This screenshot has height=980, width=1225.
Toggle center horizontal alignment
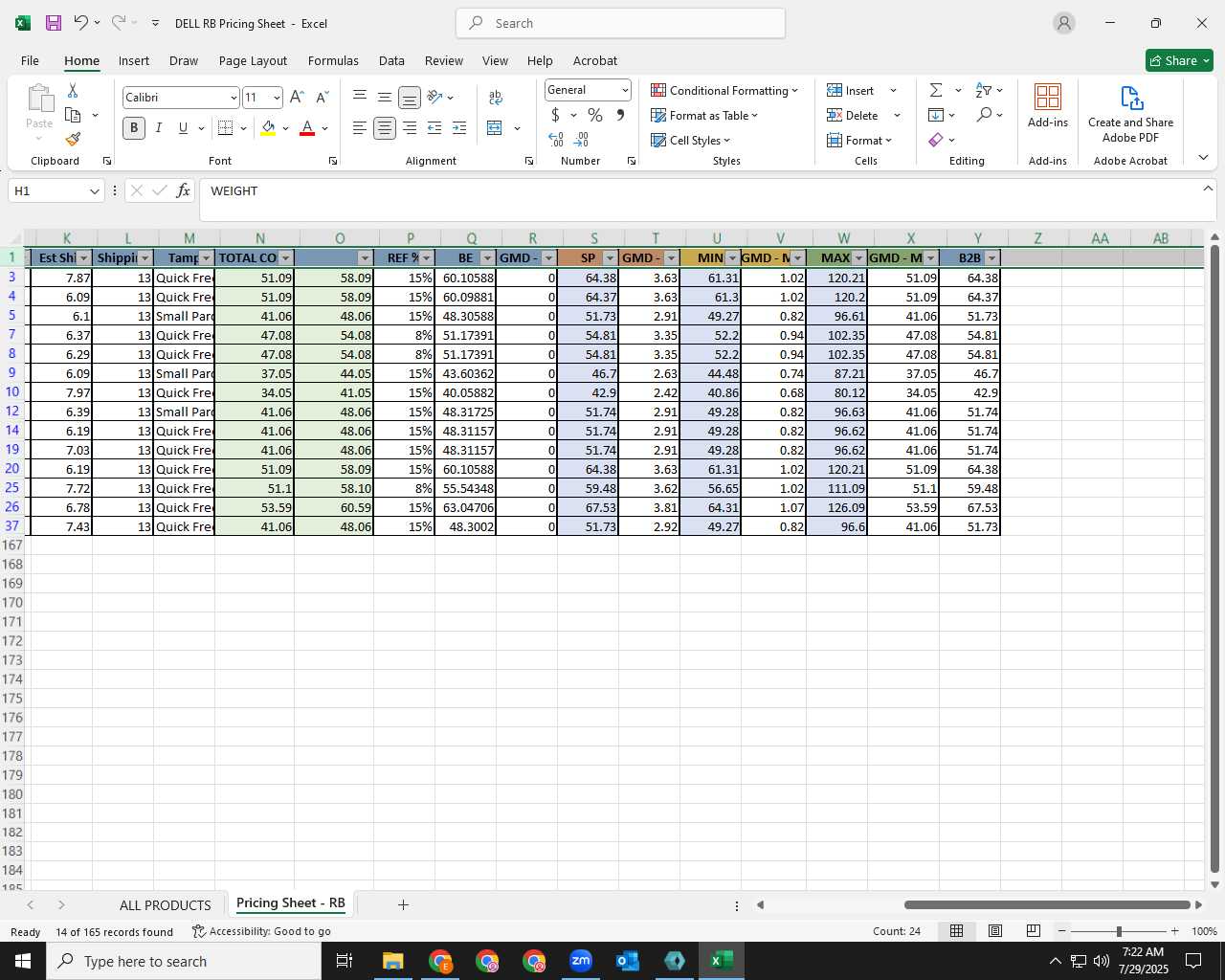pos(385,128)
